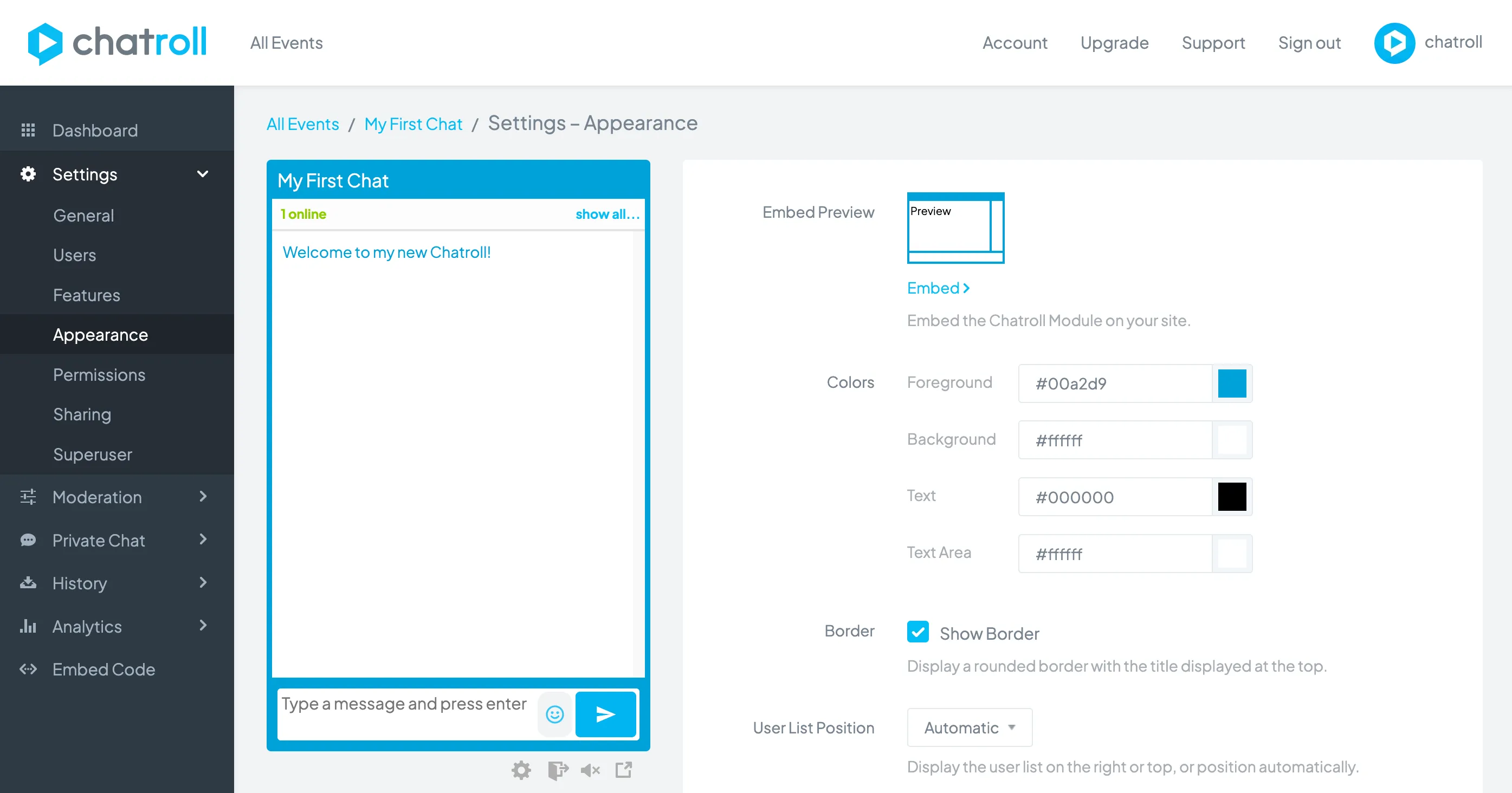The image size is (1512, 793).
Task: Toggle the Show Border checkbox
Action: click(918, 632)
